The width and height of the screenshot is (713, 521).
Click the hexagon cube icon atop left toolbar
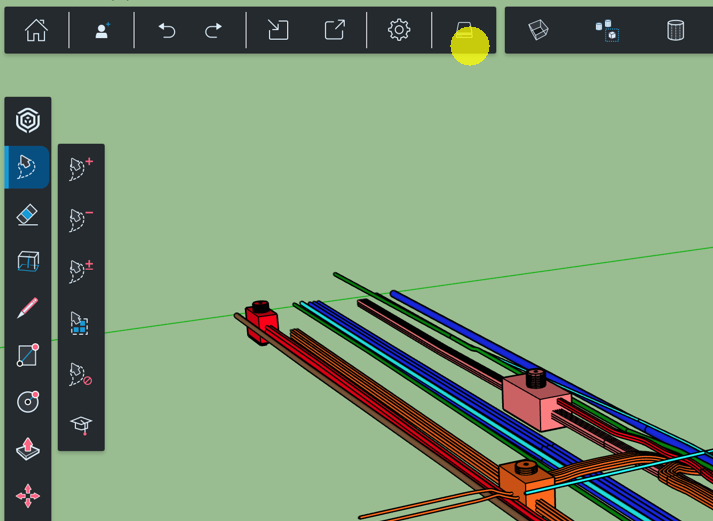[28, 121]
